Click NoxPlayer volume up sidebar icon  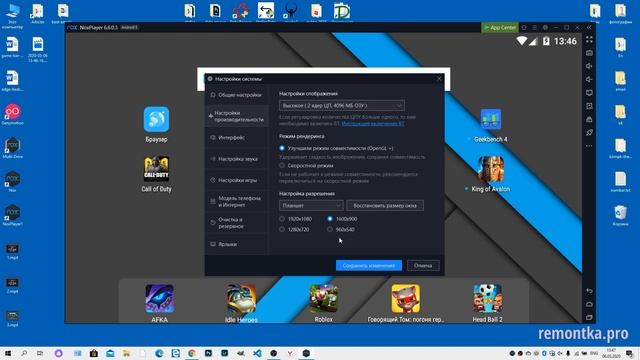pyautogui.click(x=589, y=66)
